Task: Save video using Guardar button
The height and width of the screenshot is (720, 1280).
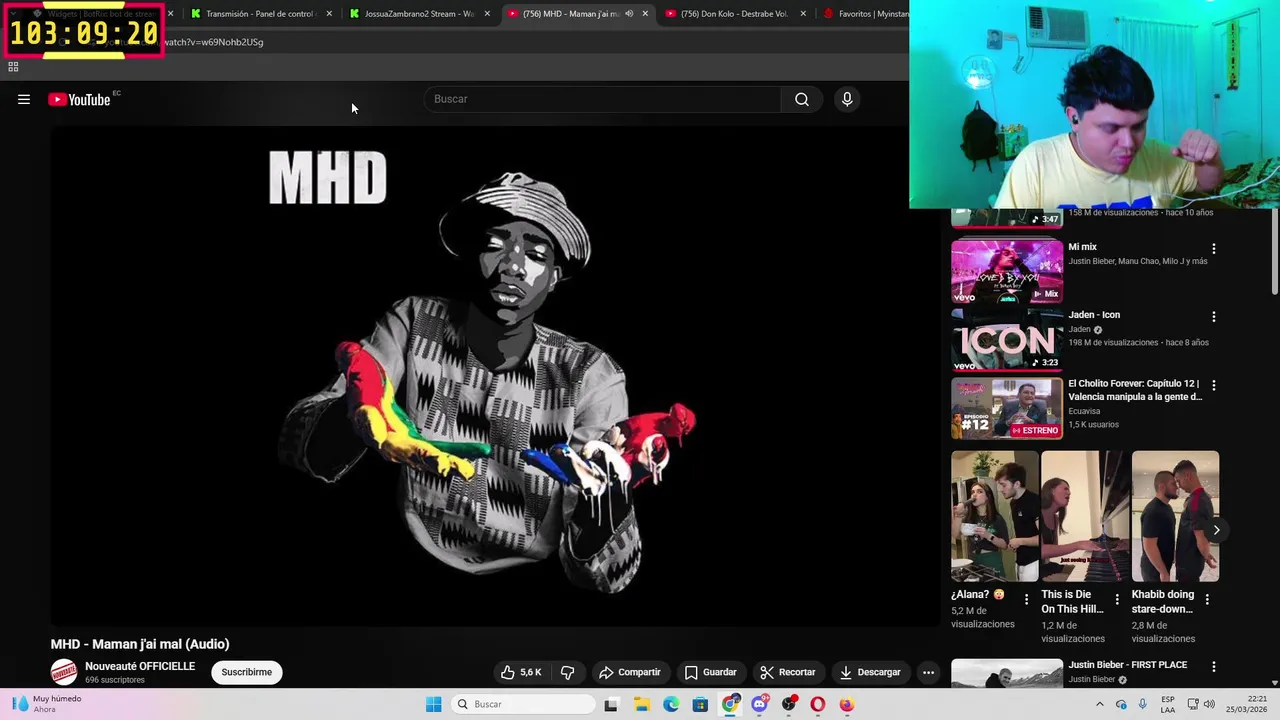Action: tap(710, 672)
